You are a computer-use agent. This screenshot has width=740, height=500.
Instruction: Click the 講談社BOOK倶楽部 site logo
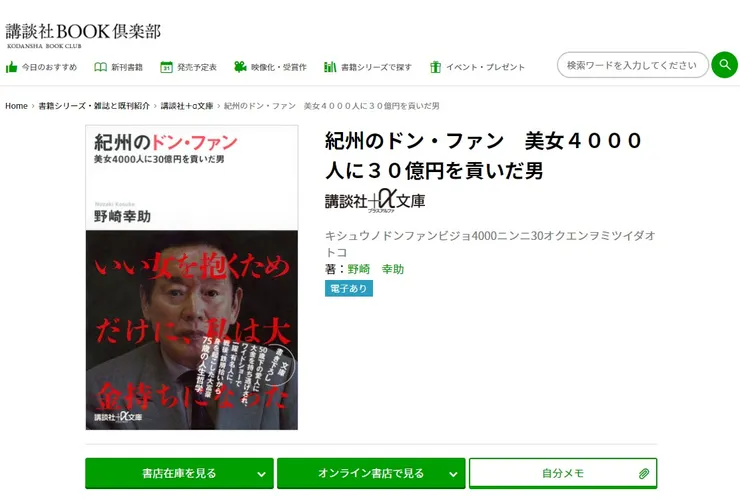coord(83,35)
